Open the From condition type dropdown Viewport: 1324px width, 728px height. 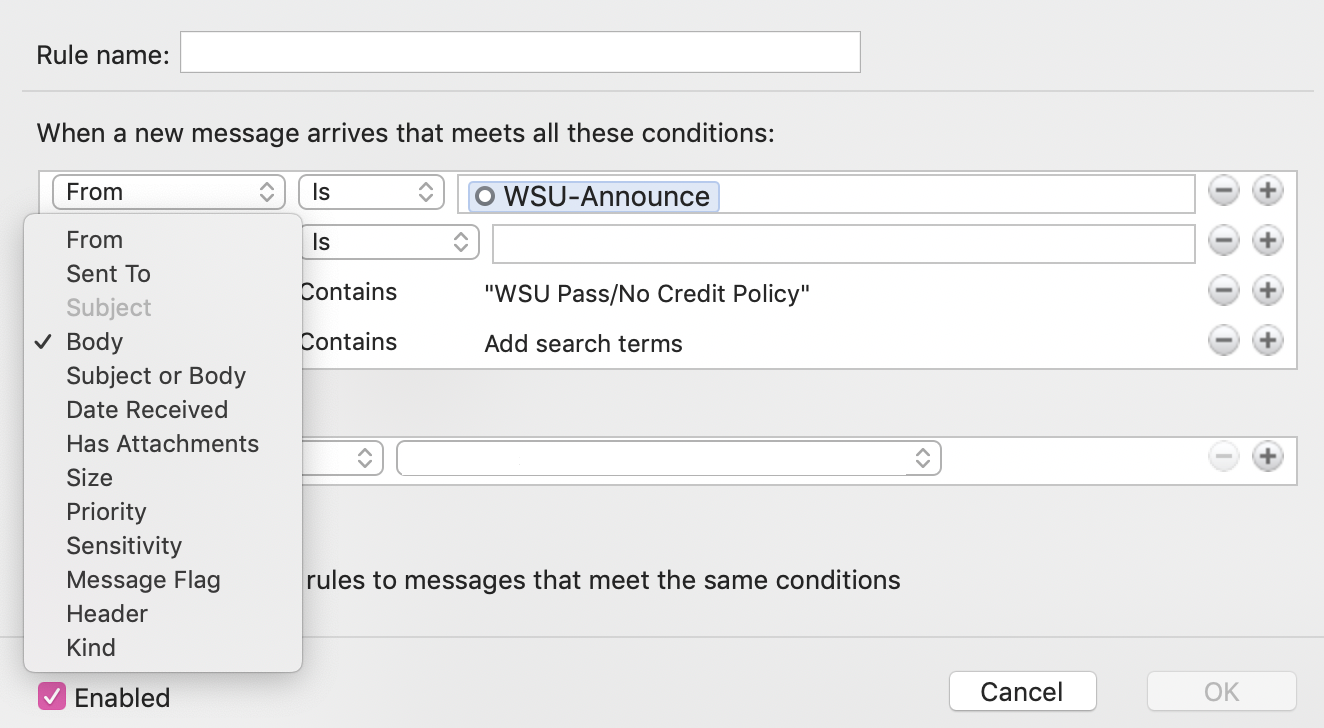point(165,192)
